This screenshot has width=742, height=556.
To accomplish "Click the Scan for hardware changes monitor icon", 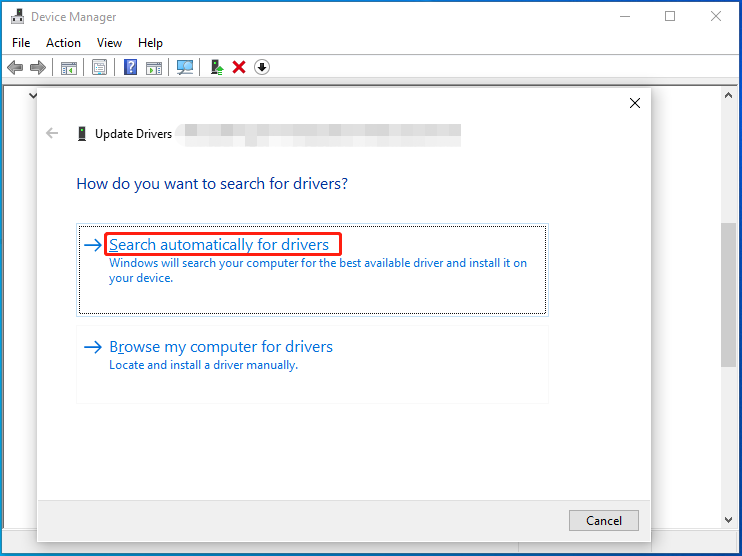I will (x=185, y=67).
